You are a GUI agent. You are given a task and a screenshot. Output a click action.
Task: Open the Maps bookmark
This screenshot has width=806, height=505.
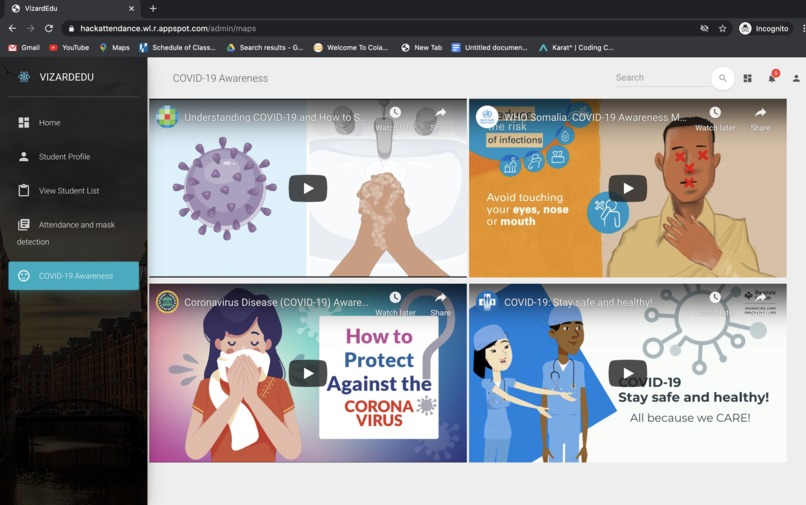tap(115, 47)
